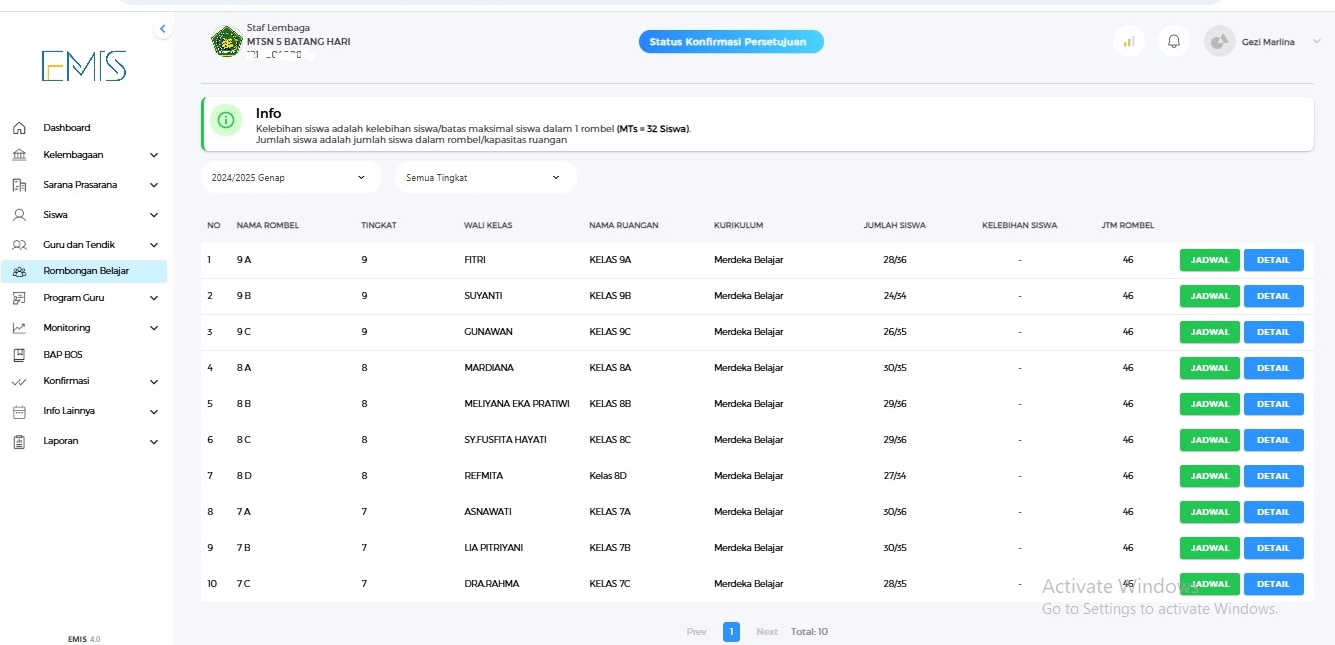Open the 2024/2025 Genap semester dropdown
This screenshot has width=1335, height=645.
(x=291, y=176)
